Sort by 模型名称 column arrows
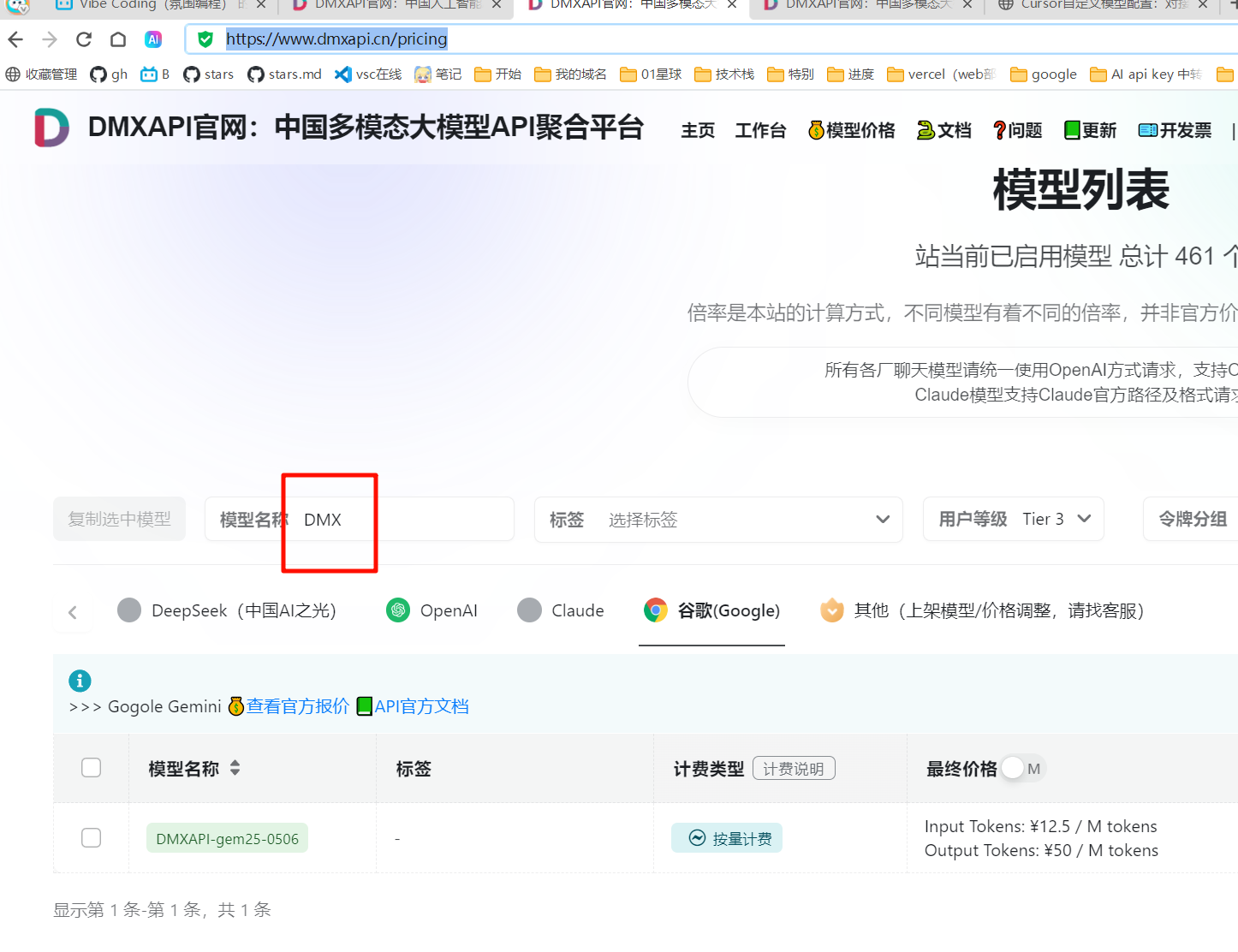Image resolution: width=1238 pixels, height=952 pixels. point(235,768)
